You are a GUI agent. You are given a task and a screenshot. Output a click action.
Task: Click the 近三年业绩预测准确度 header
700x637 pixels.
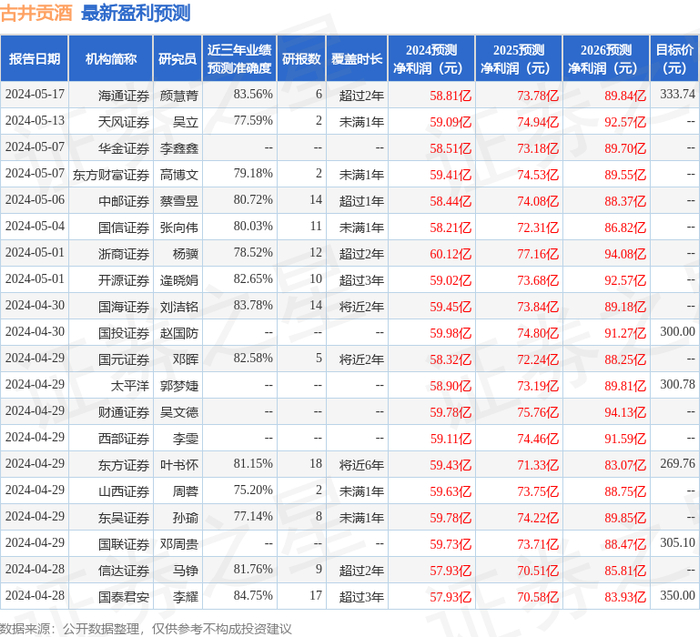coord(239,59)
